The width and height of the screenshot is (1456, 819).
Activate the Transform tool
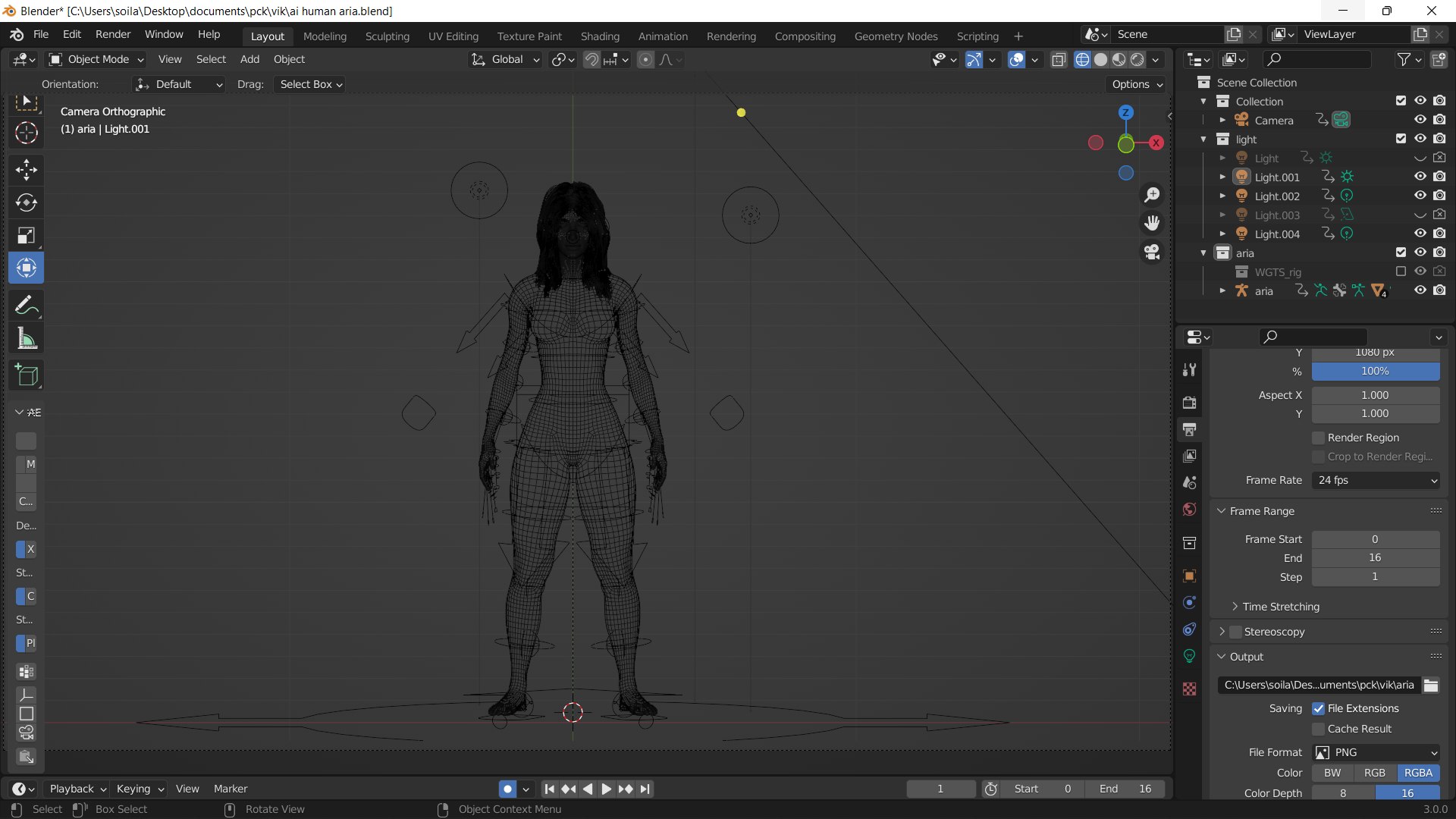click(x=27, y=268)
